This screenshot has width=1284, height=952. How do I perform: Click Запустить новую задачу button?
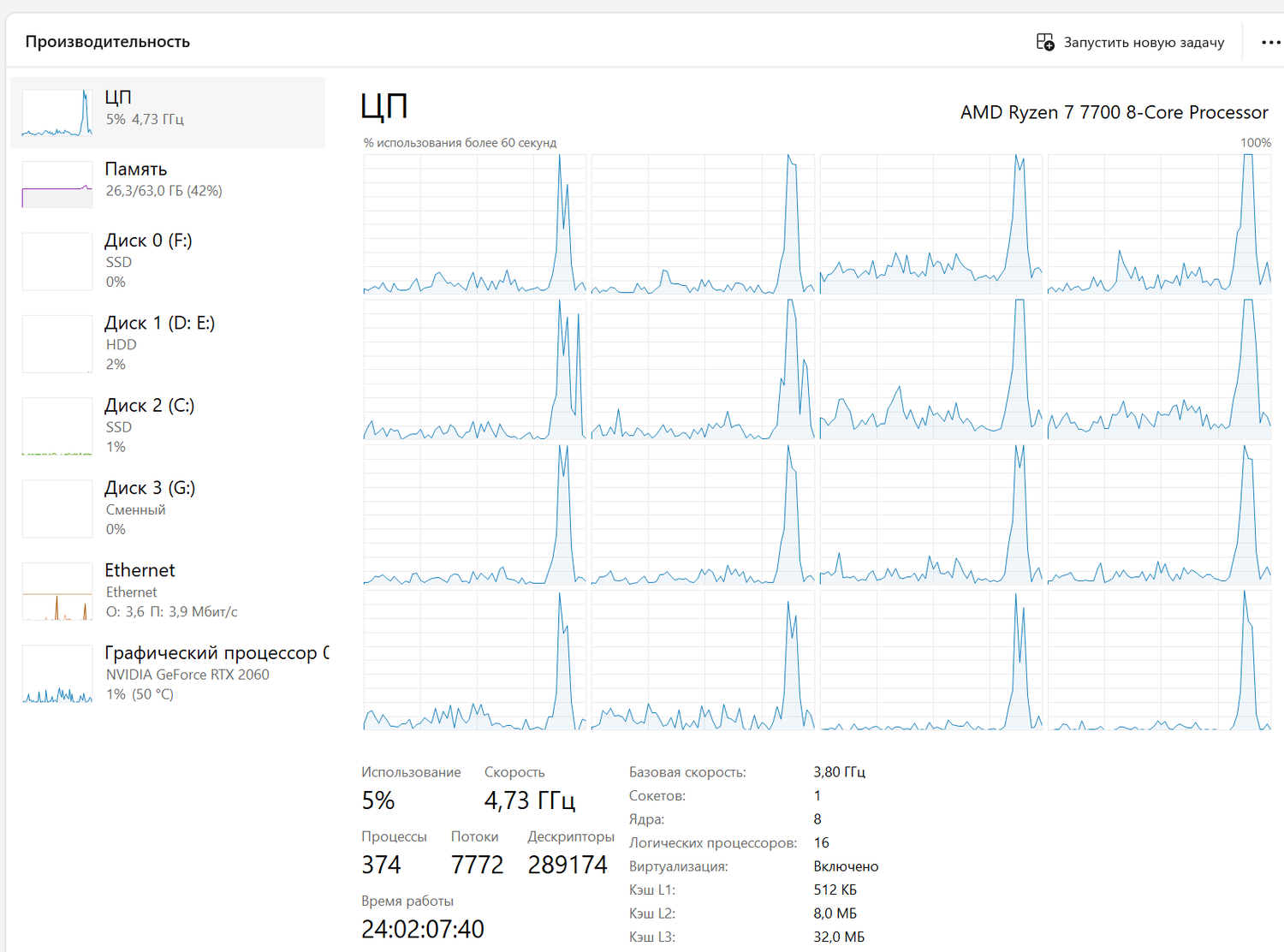point(1130,42)
